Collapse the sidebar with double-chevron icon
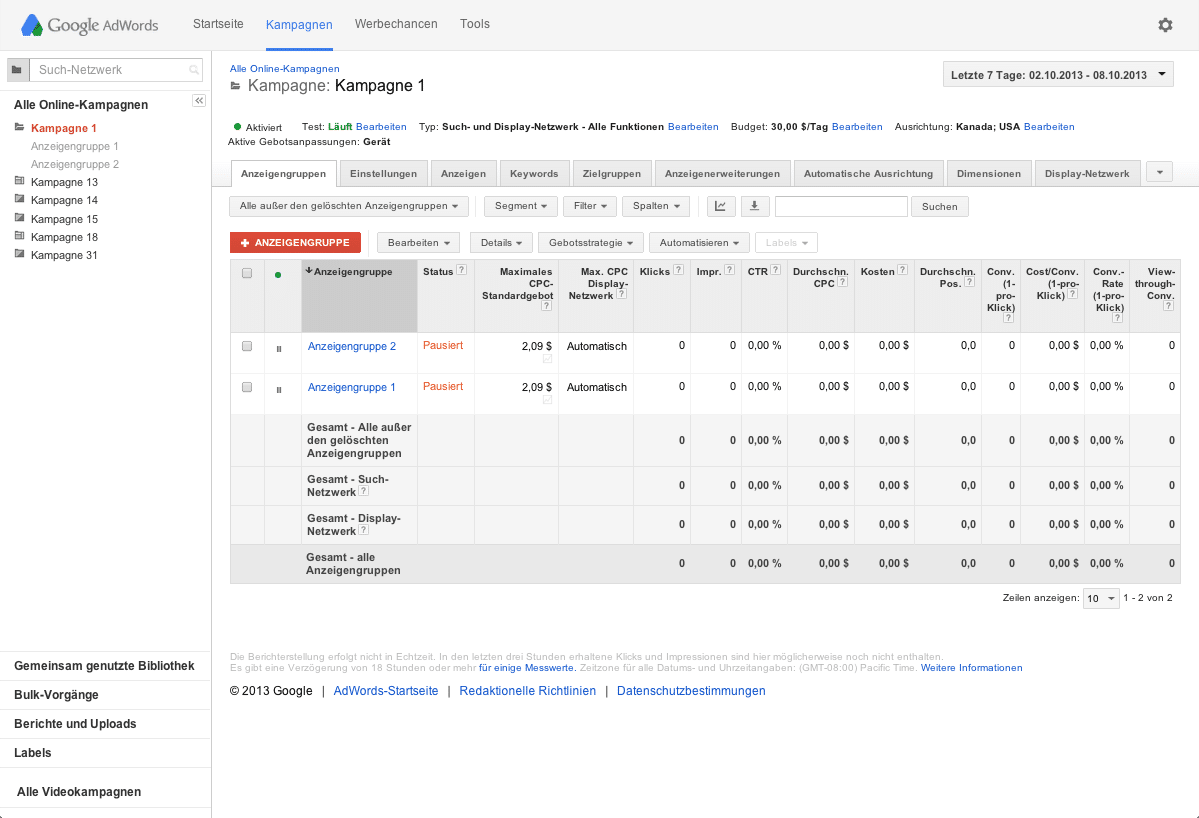The width and height of the screenshot is (1199, 818). (199, 101)
